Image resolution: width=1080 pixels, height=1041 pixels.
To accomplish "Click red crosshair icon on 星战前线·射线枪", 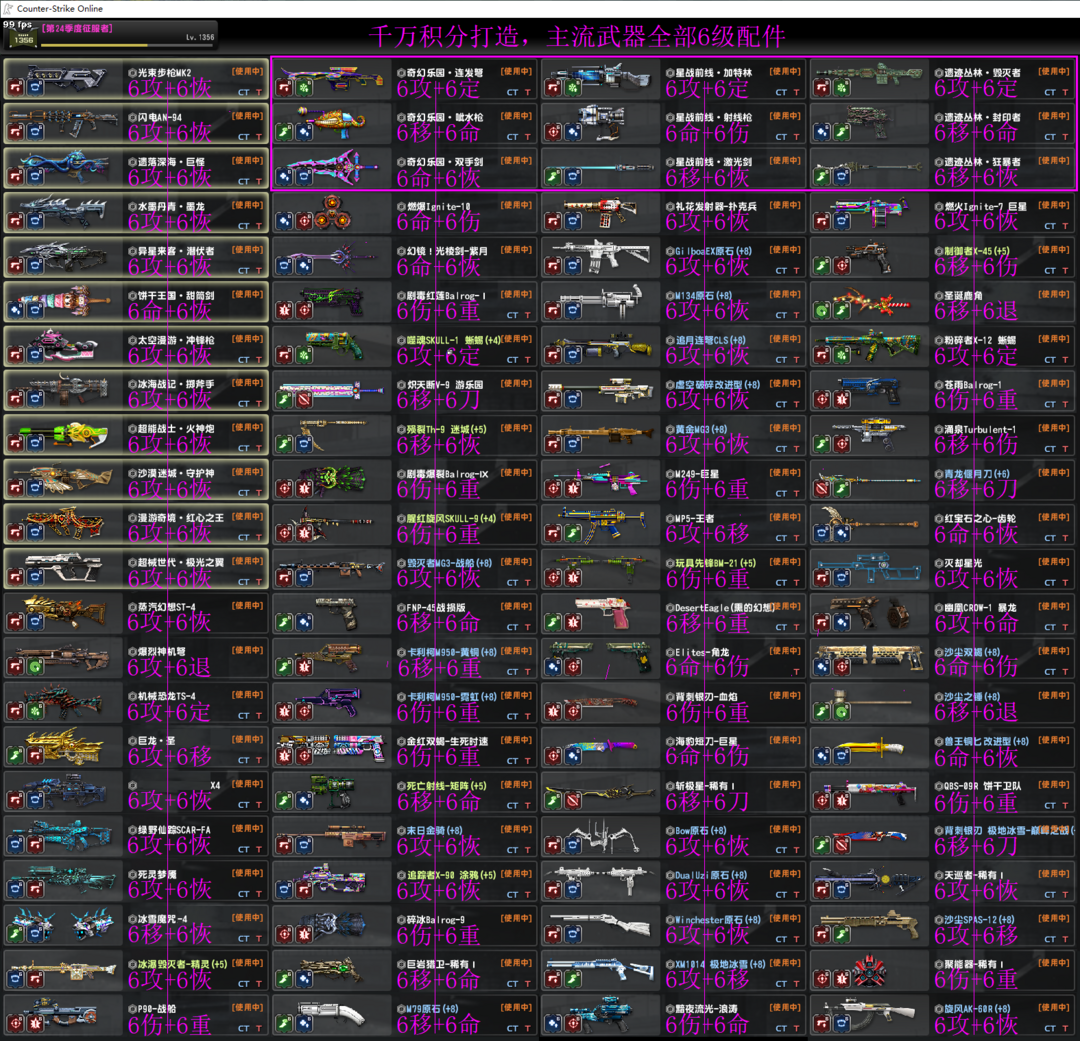I will pyautogui.click(x=553, y=132).
